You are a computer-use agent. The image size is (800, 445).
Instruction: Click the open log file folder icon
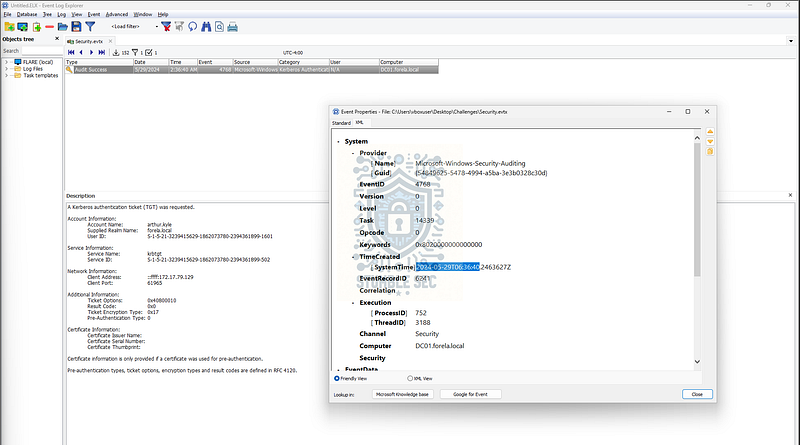pos(63,27)
